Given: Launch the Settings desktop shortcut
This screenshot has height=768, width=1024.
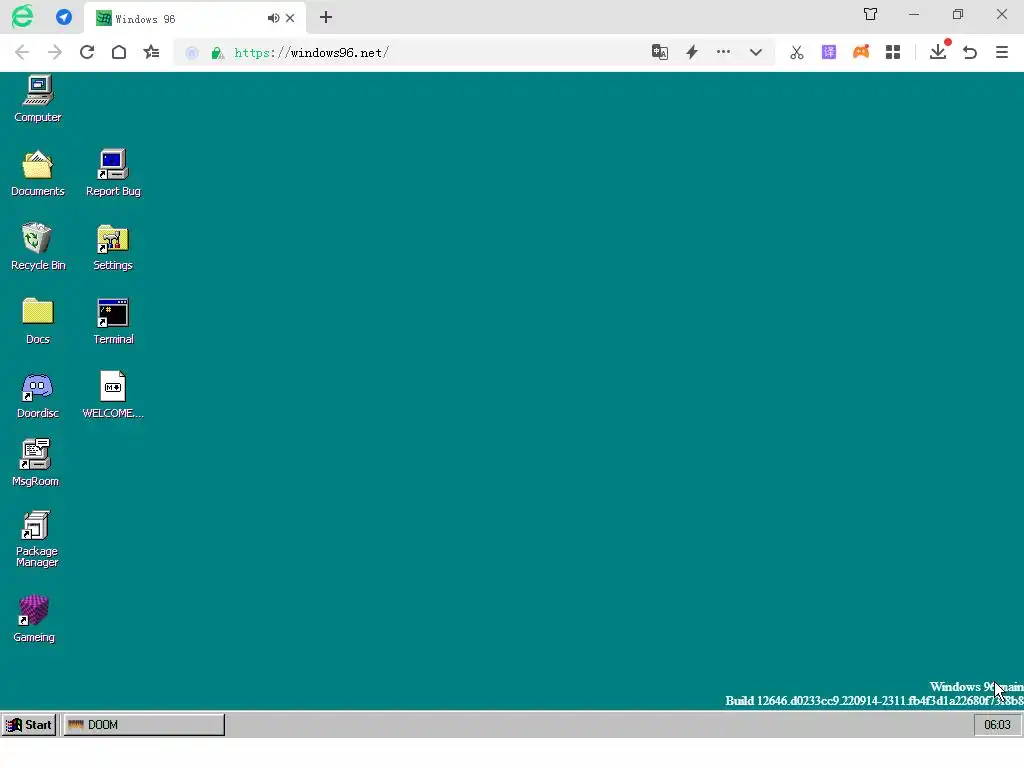Looking at the screenshot, I should click(x=113, y=247).
